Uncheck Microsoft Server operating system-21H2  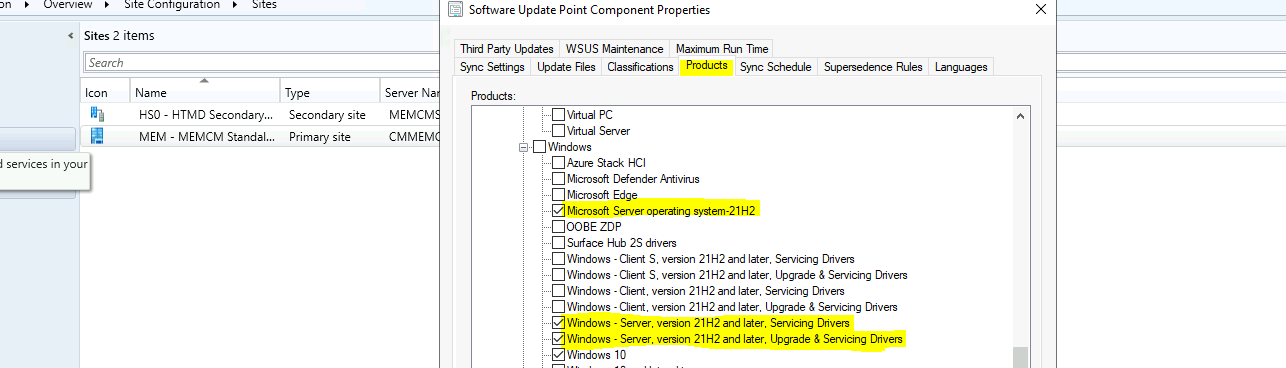pos(559,211)
